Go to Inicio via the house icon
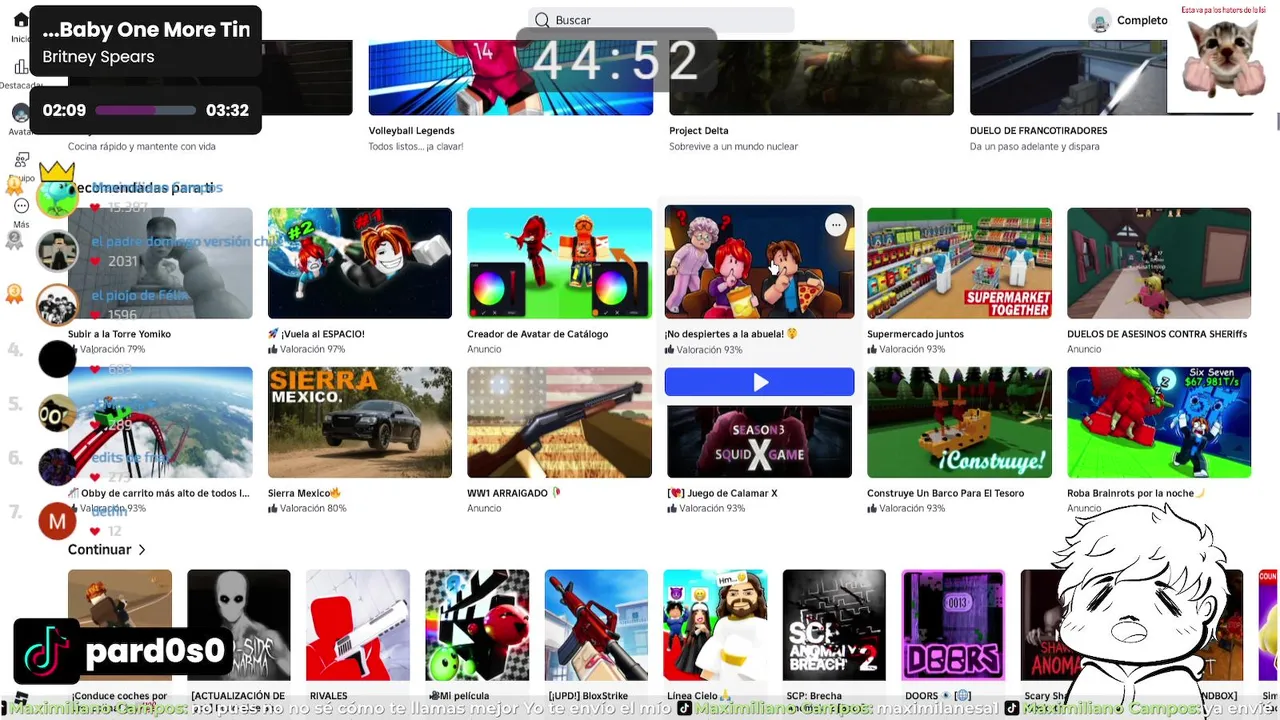The image size is (1280, 720). pyautogui.click(x=20, y=21)
